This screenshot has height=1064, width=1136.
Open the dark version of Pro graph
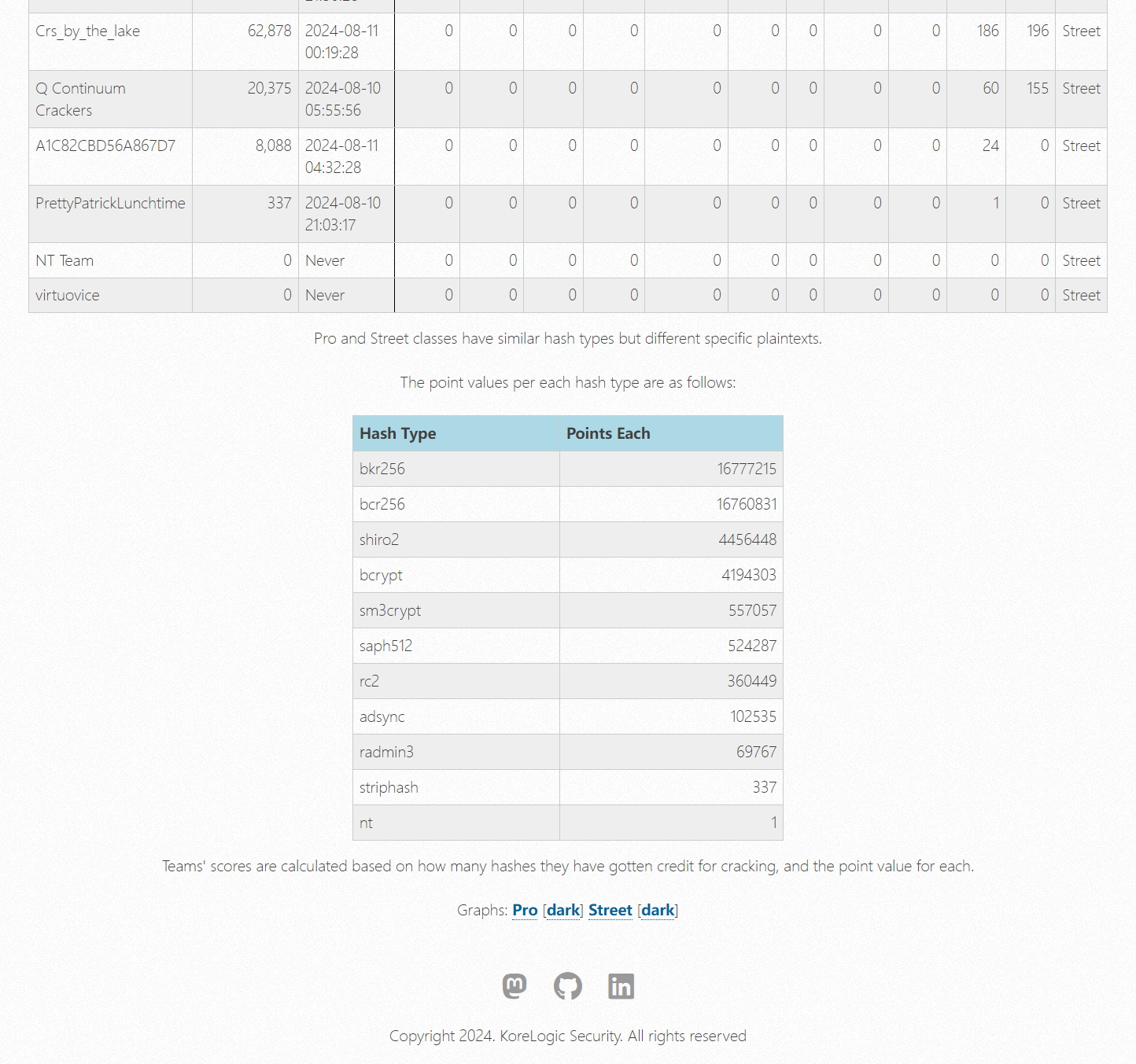(563, 910)
